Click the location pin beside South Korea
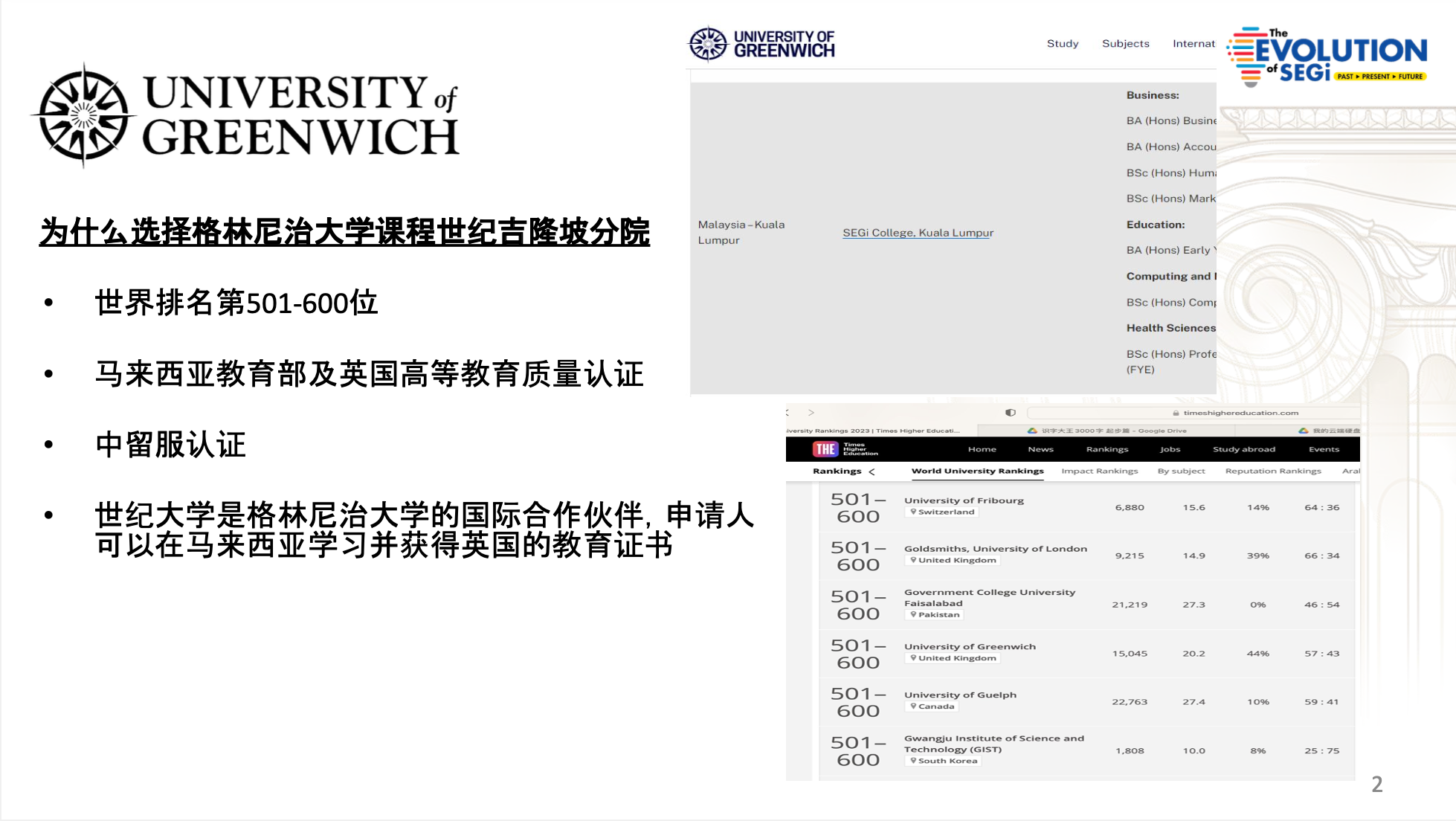This screenshot has height=821, width=1456. 913,761
